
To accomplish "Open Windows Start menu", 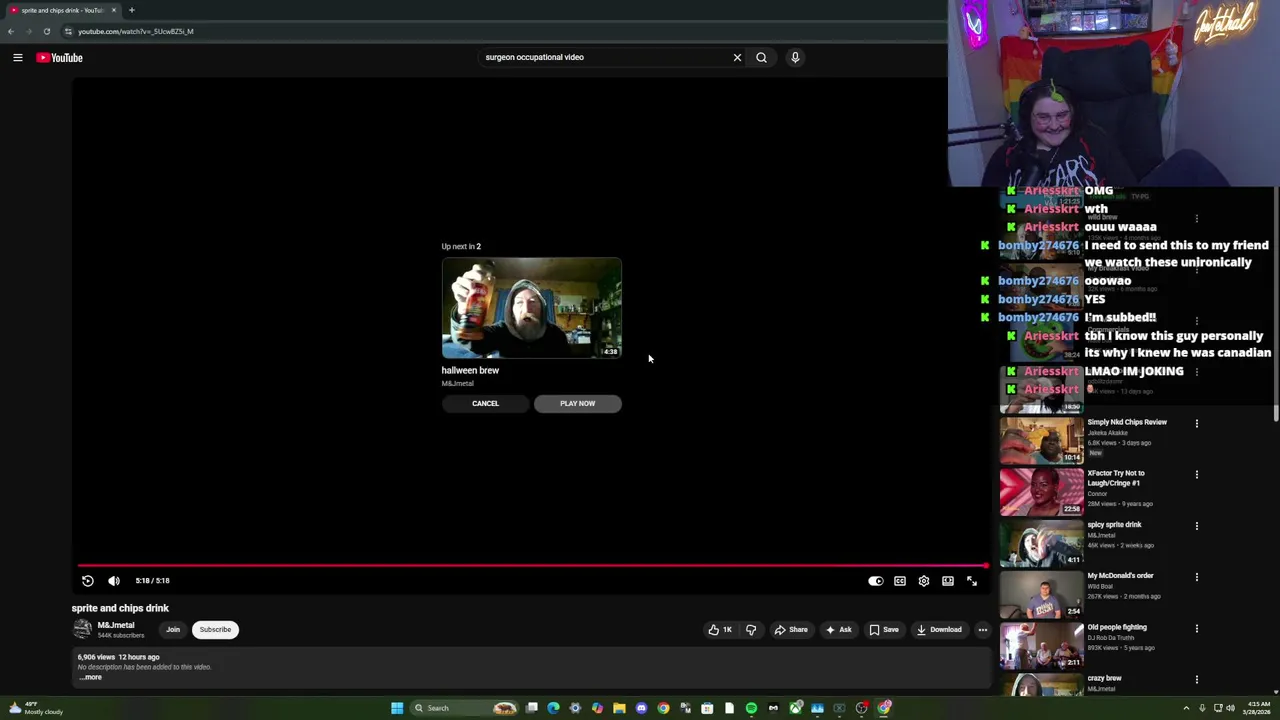I will (x=397, y=708).
